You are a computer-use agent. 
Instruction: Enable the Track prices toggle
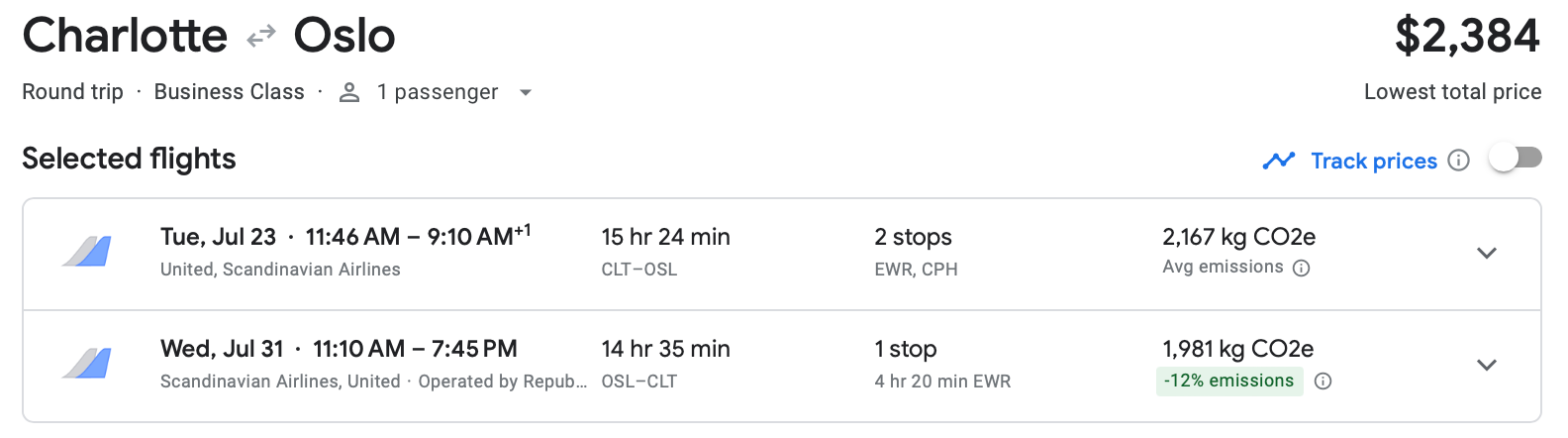1516,159
